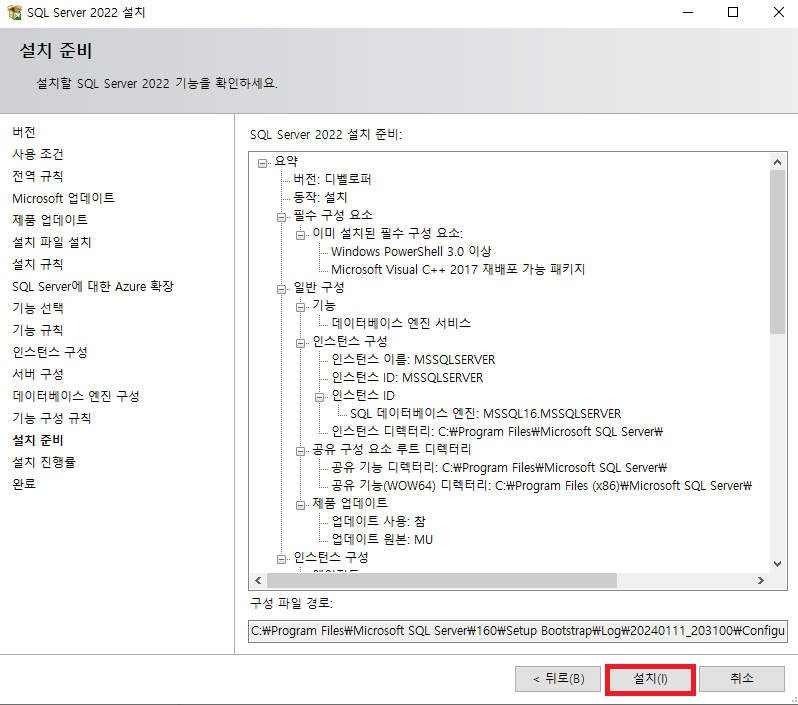Viewport: 798px width, 705px height.
Task: Click the 설치(I) install button
Action: [x=650, y=679]
